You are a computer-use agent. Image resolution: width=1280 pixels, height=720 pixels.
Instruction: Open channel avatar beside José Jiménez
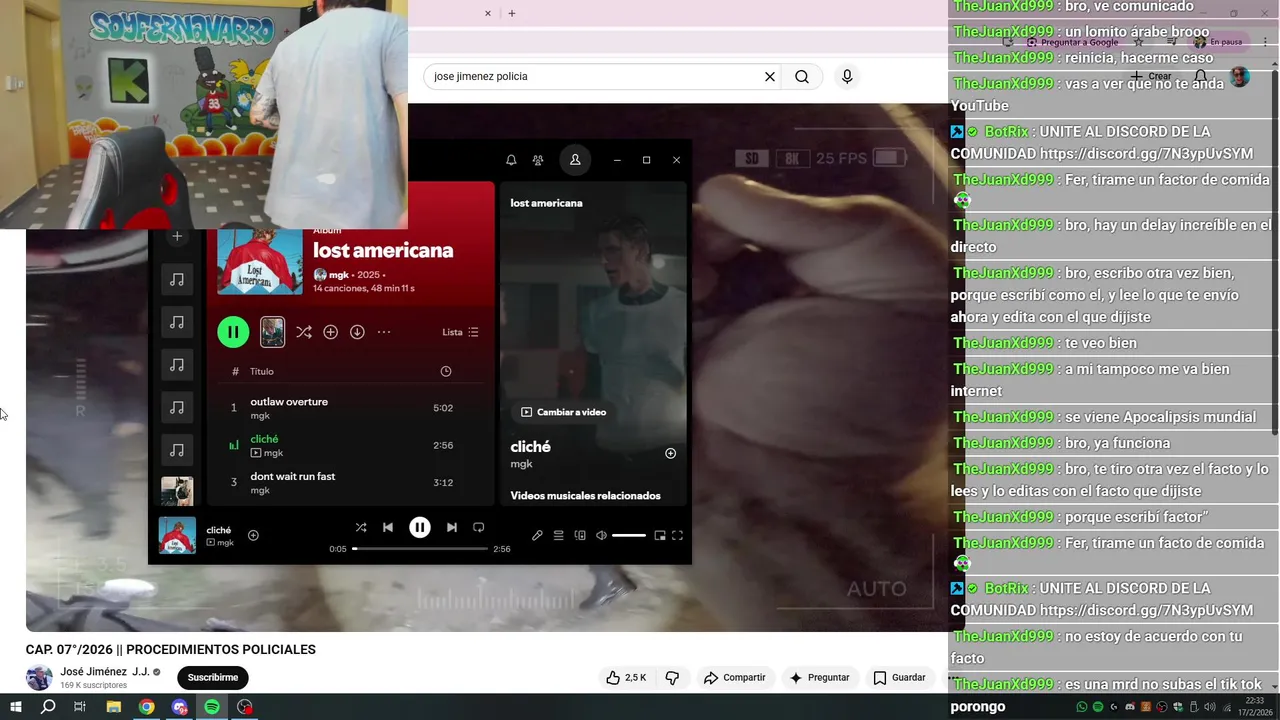39,678
